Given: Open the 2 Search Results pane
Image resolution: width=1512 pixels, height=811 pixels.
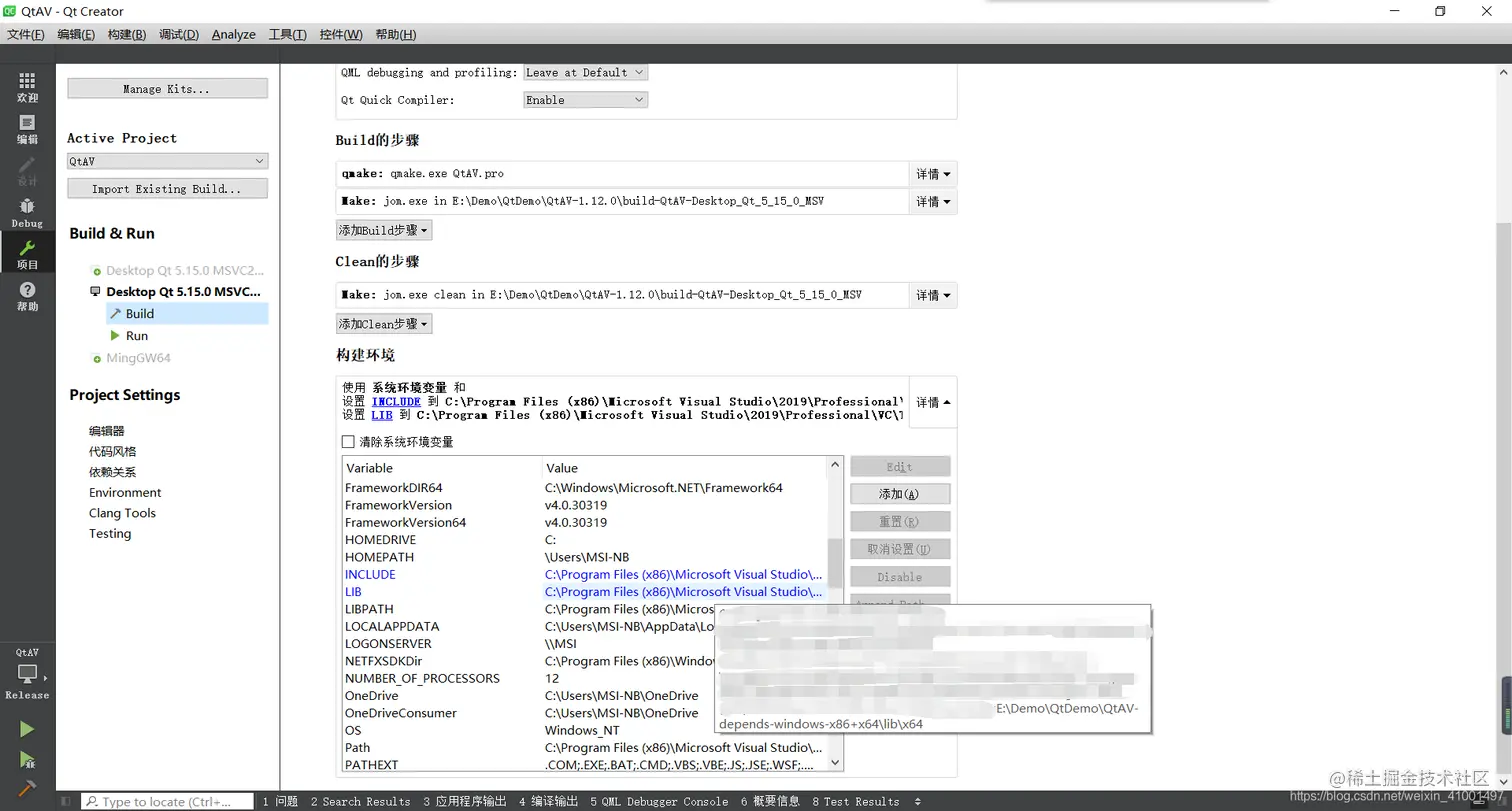Looking at the screenshot, I should click(360, 801).
